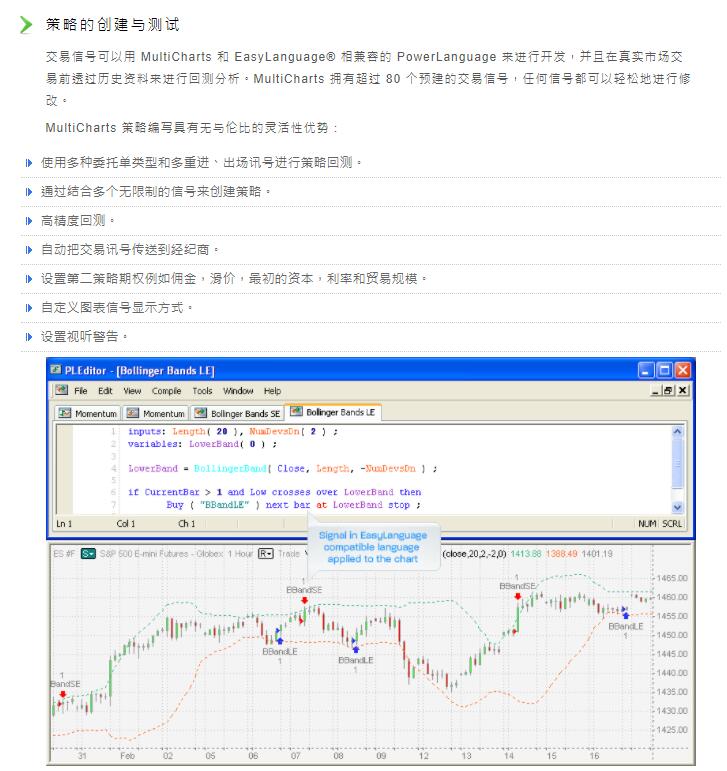Click the blue BBandLE arrow near 08
This screenshot has width=727, height=771.
[x=356, y=650]
